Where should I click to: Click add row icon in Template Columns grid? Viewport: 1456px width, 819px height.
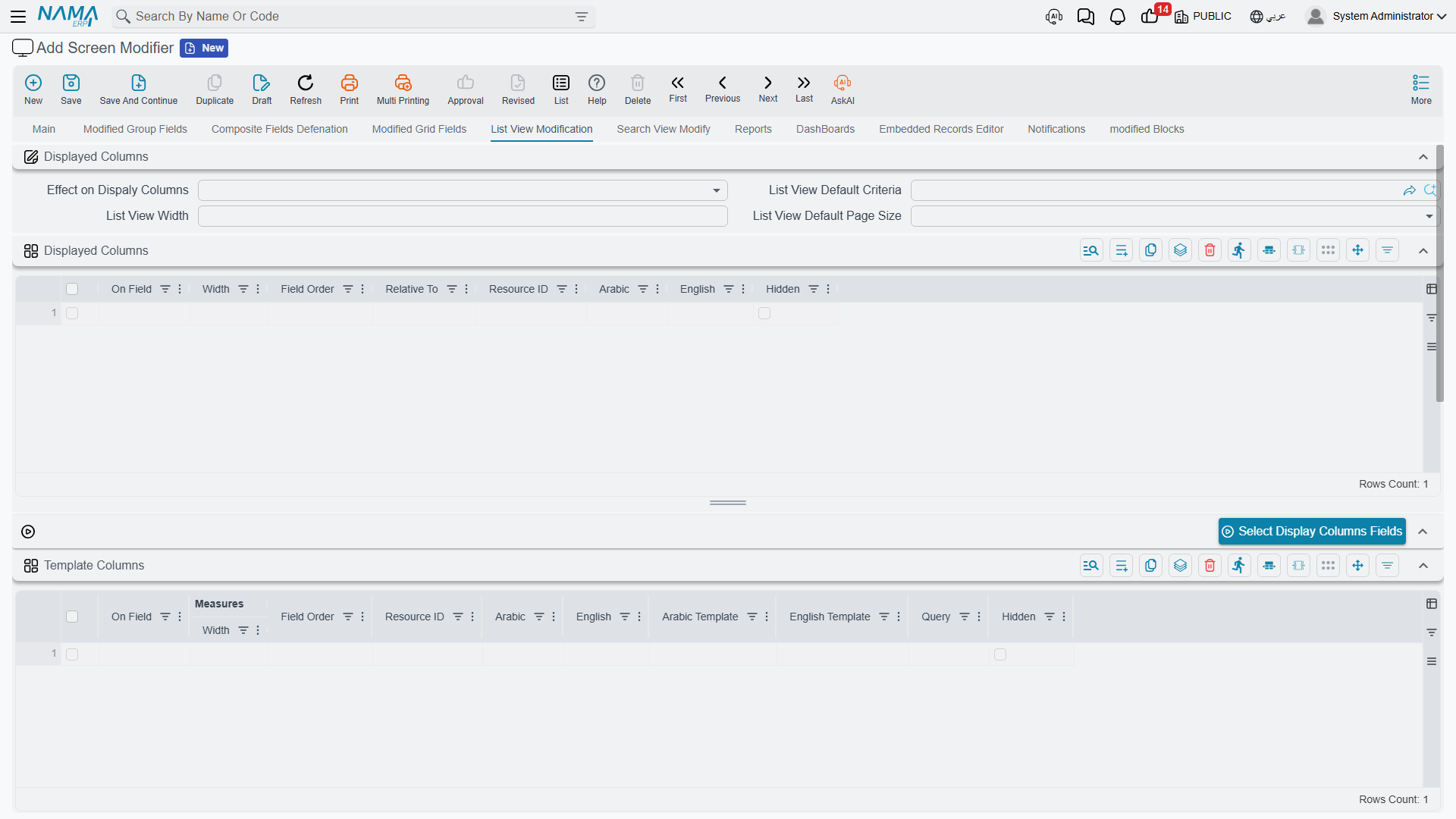[x=1122, y=566]
